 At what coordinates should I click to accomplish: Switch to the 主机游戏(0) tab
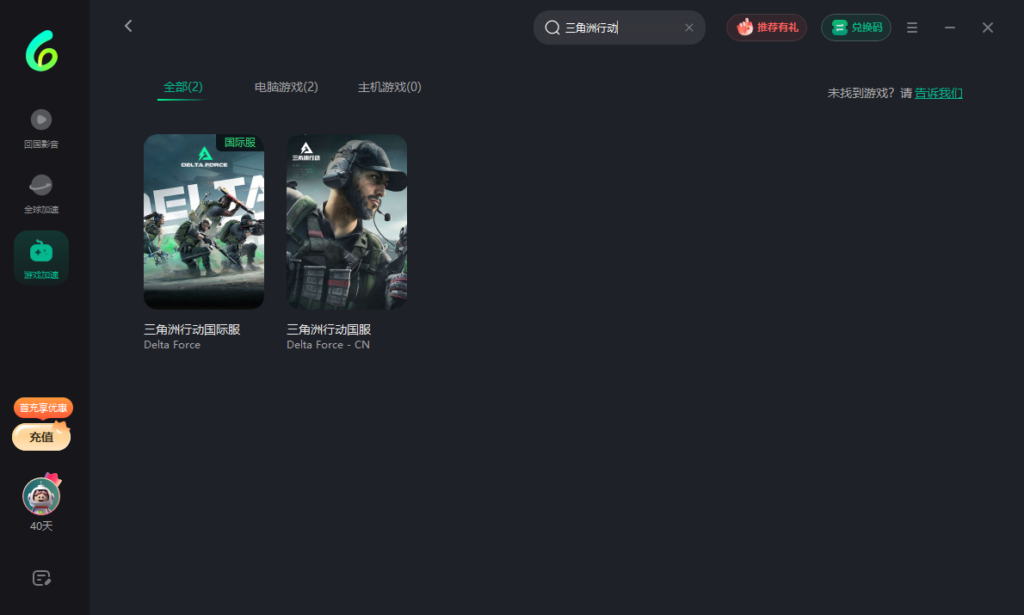(389, 87)
